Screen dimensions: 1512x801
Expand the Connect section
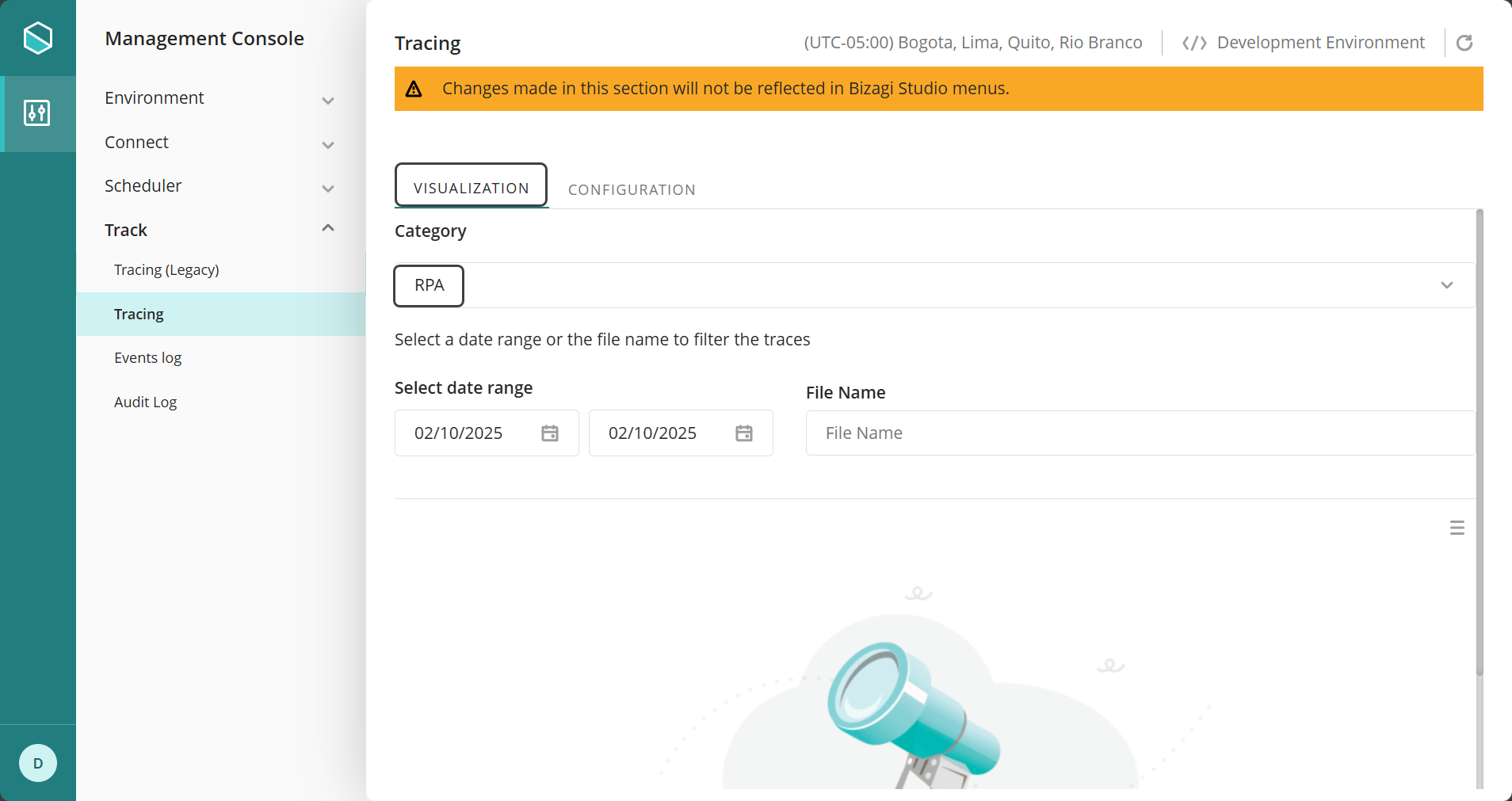(x=328, y=145)
